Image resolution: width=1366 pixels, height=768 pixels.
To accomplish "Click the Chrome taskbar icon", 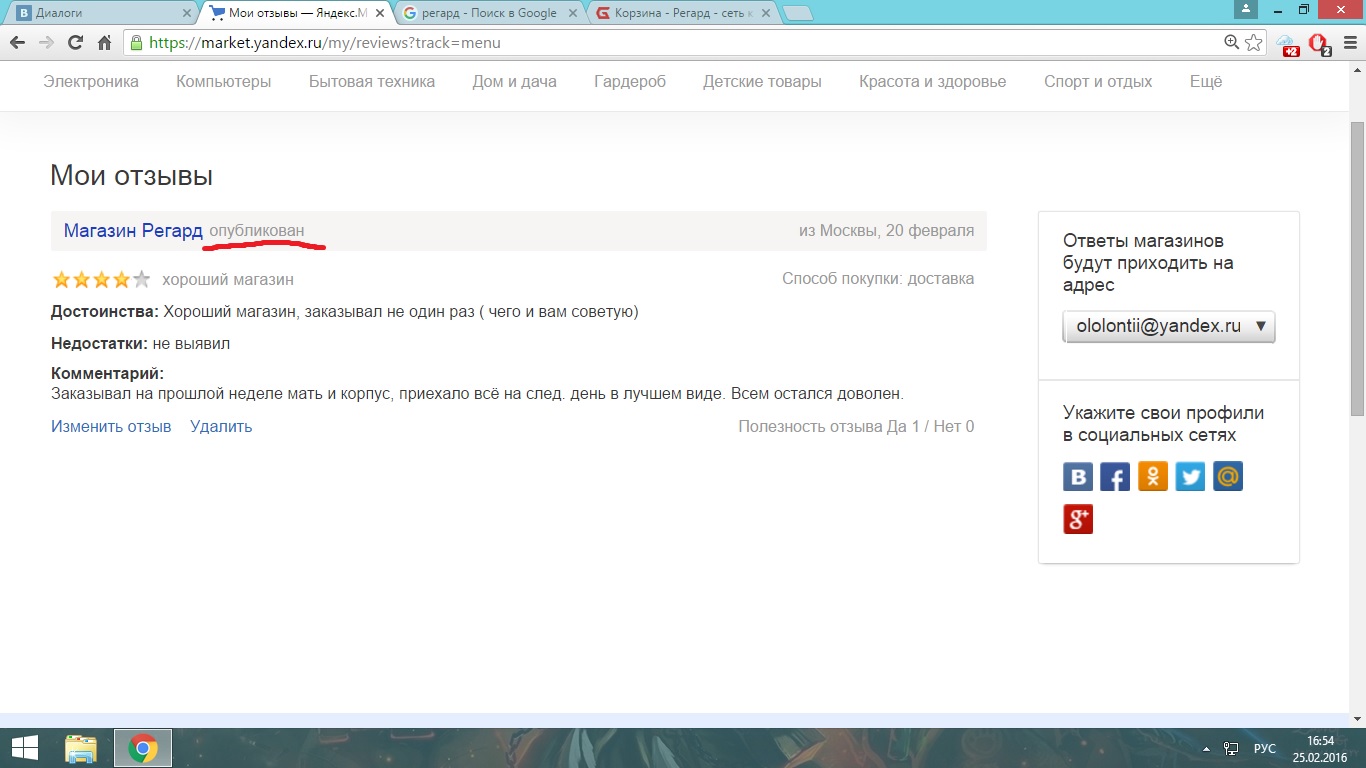I will [143, 748].
